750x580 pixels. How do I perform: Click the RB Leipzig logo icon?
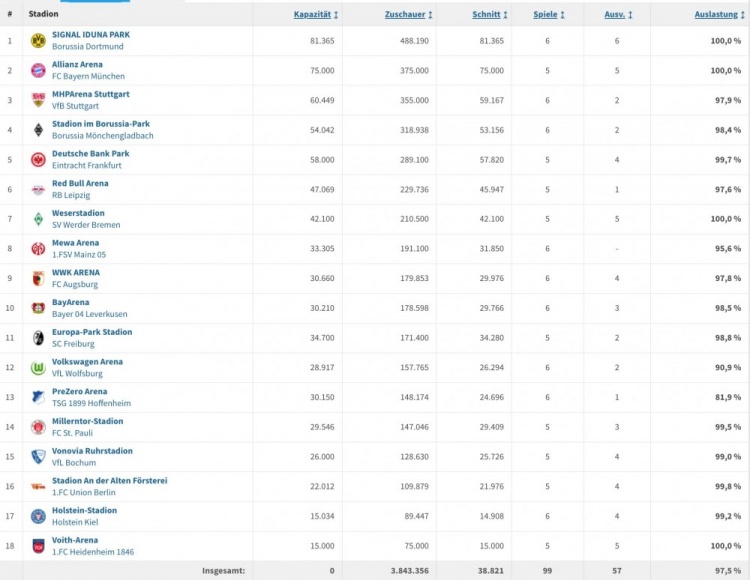(38, 189)
